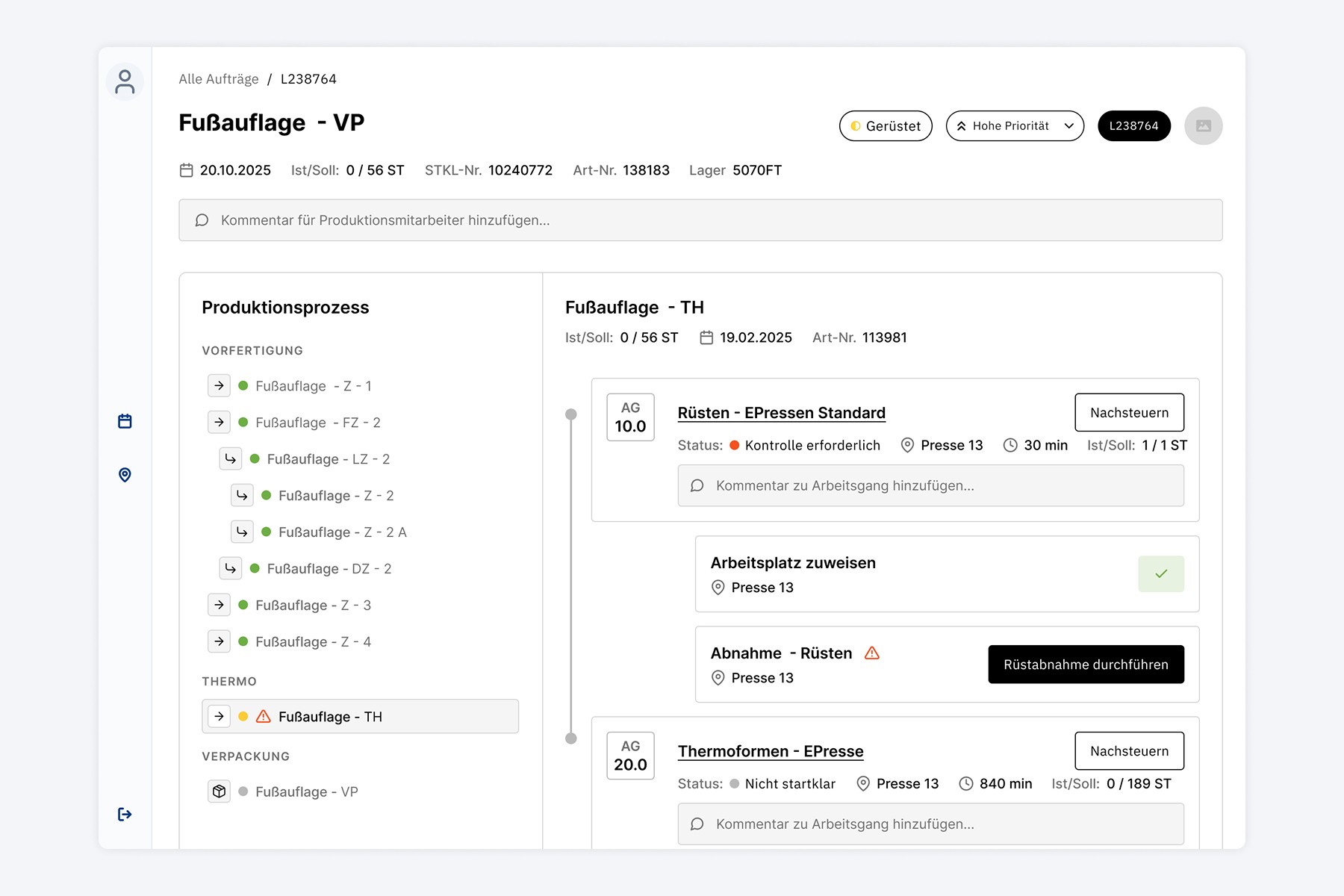Go to Alle Aufträge breadcrumb

click(219, 79)
